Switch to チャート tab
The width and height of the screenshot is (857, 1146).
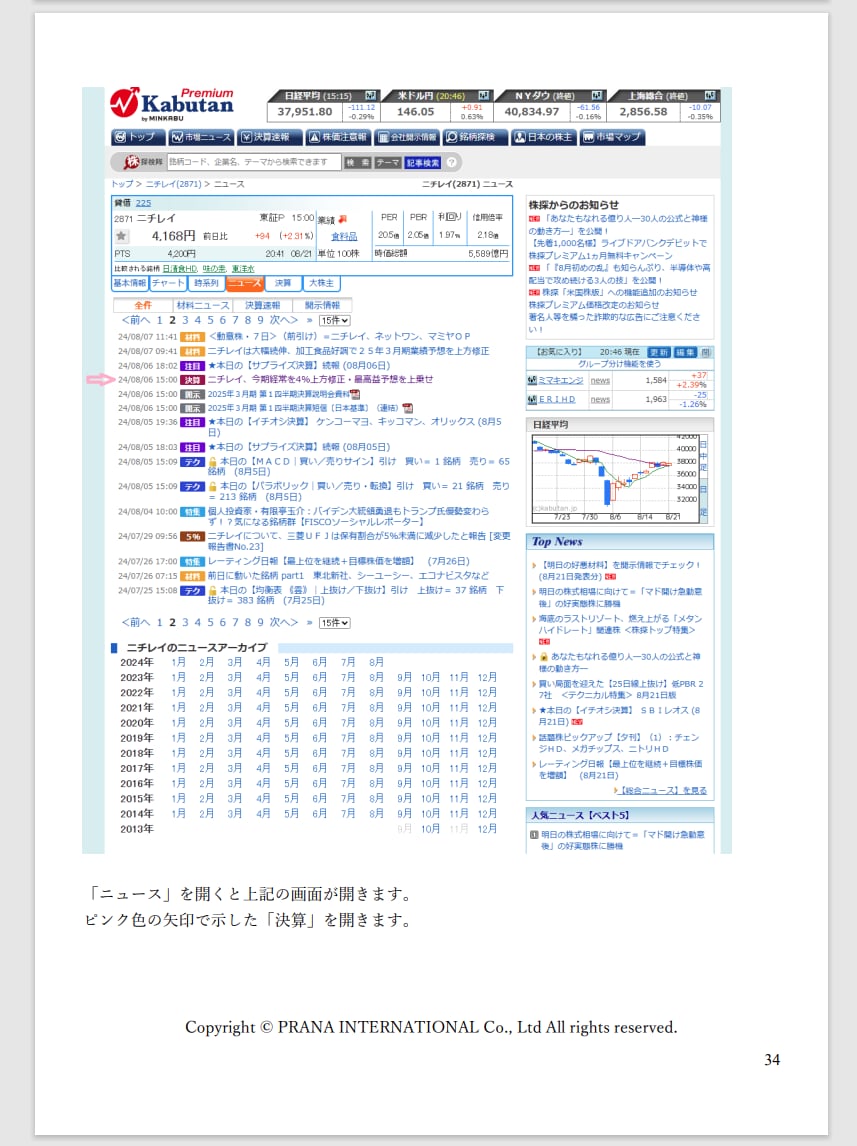point(168,284)
